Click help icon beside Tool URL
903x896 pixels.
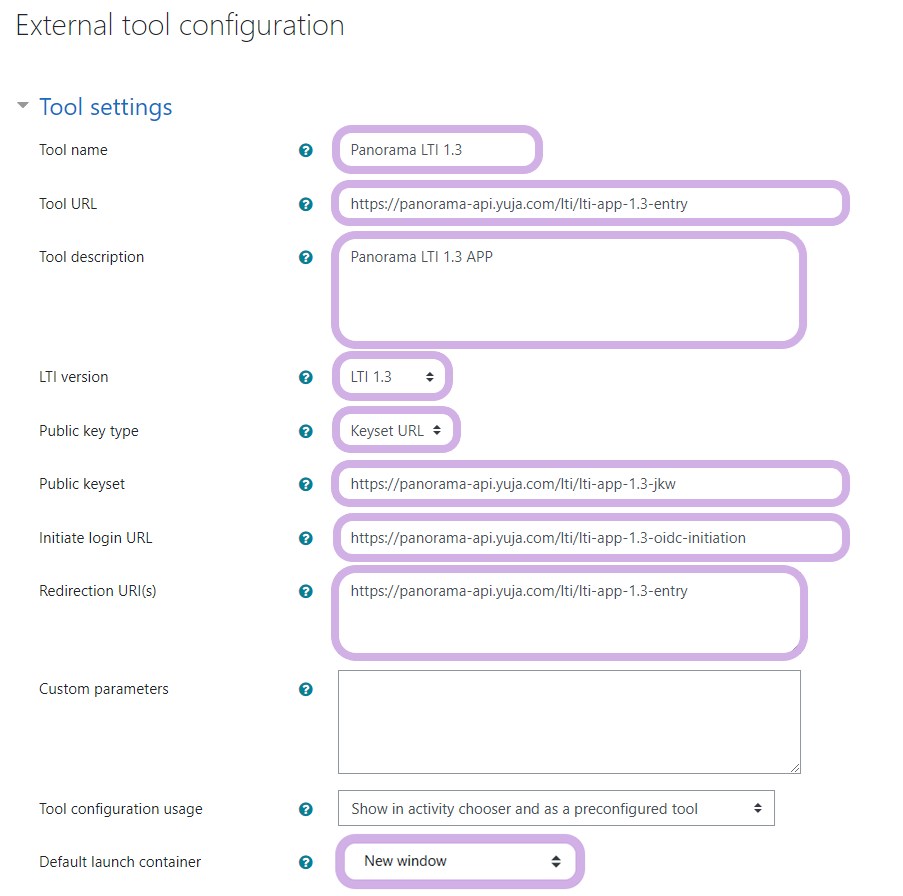tap(306, 204)
